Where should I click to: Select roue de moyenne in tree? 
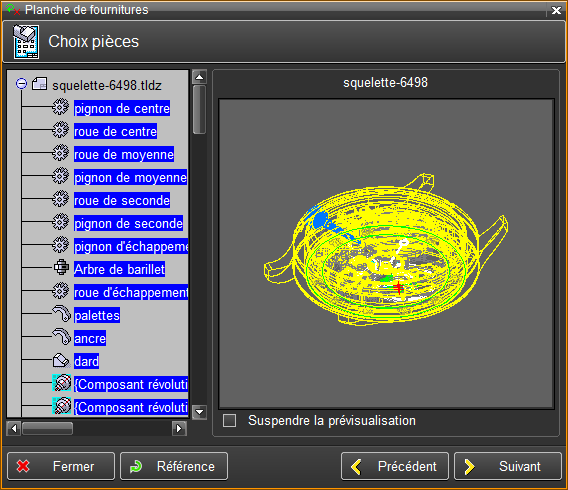click(x=124, y=154)
